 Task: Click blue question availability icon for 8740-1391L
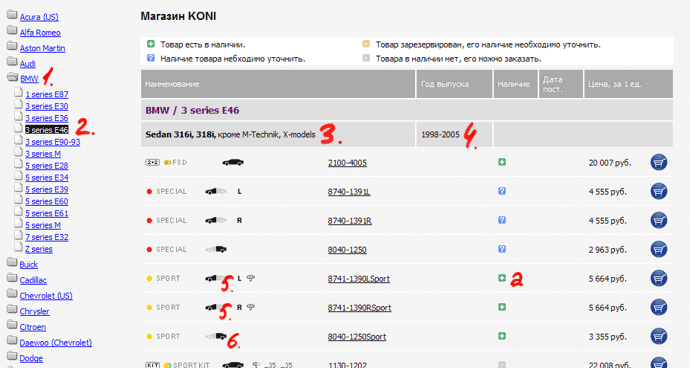pyautogui.click(x=502, y=191)
